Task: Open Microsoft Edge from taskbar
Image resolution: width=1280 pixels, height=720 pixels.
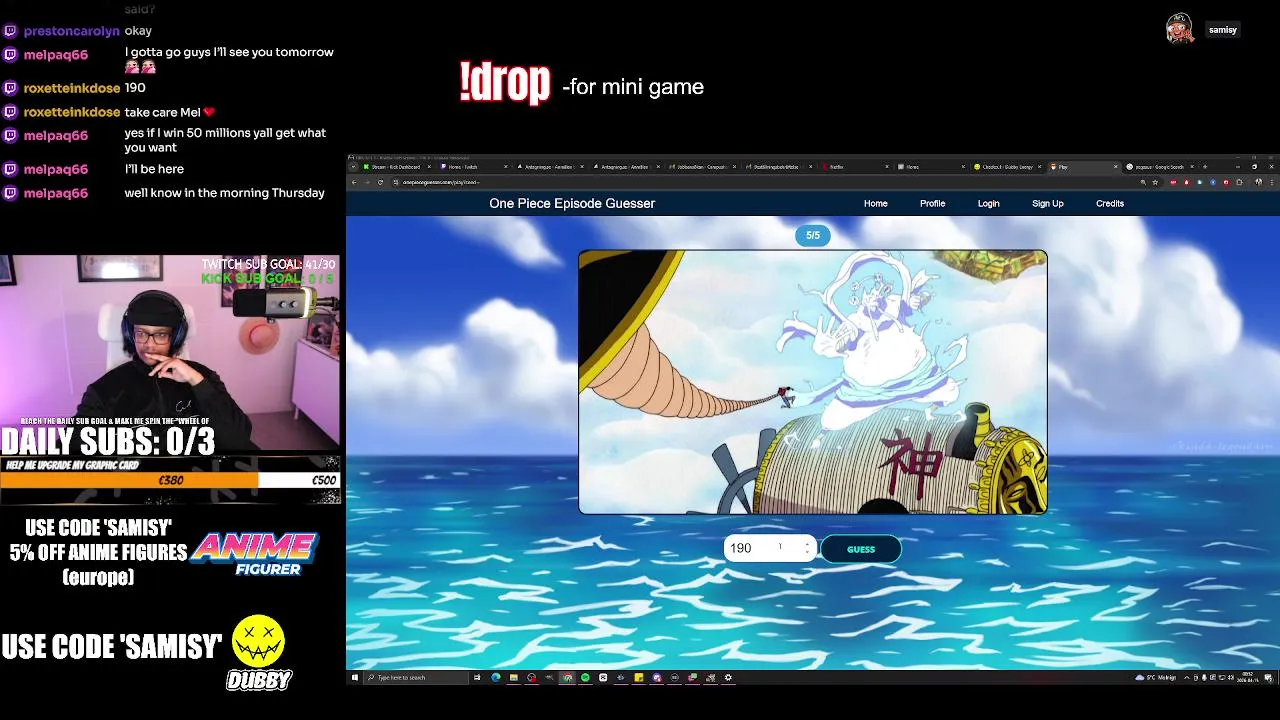Action: coord(496,678)
